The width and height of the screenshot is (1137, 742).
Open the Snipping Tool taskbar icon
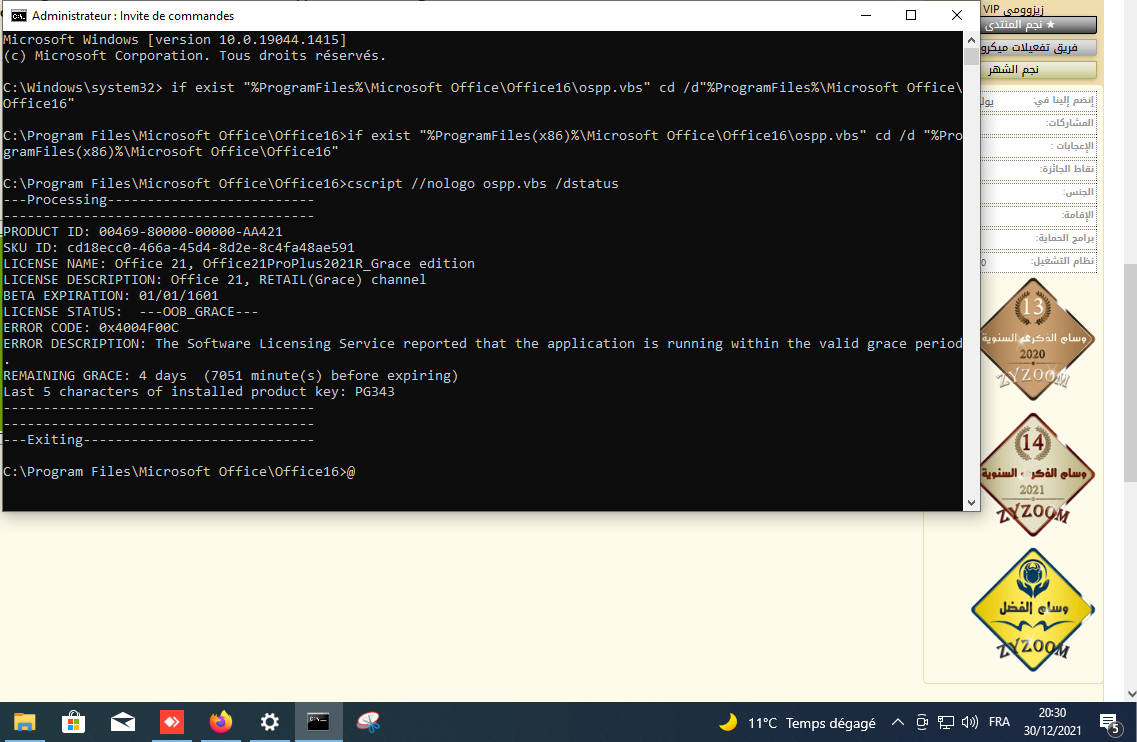coord(368,722)
